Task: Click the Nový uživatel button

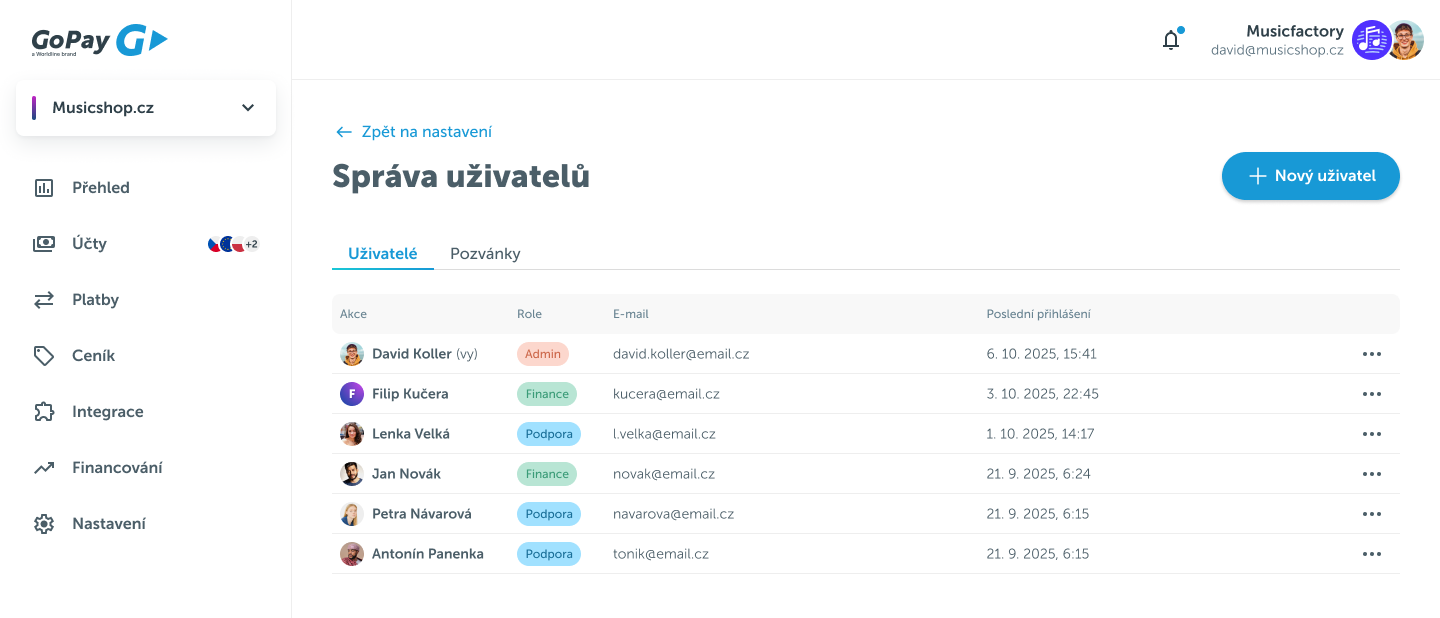Action: tap(1310, 176)
